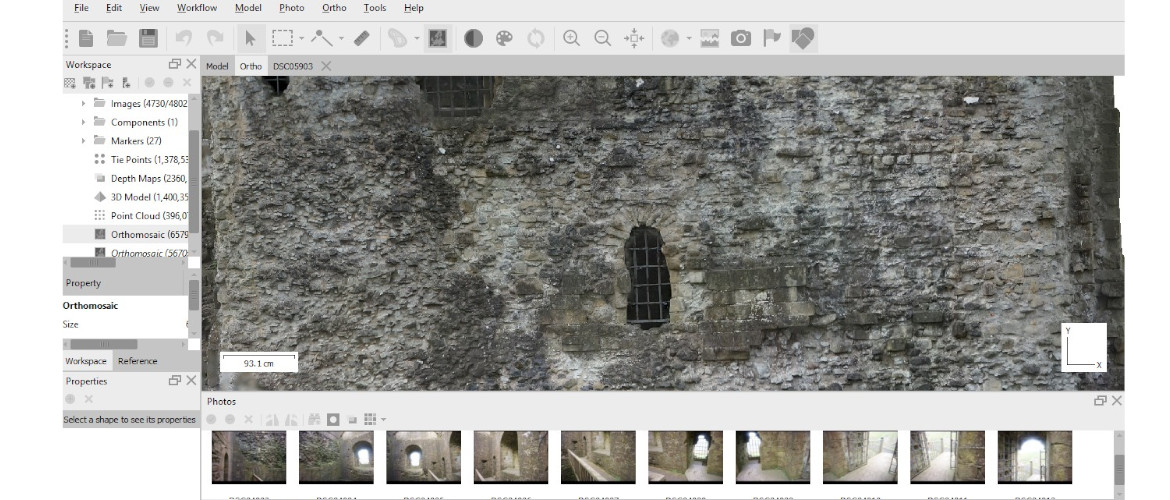Toggle the brightness contrast half-circle button

coord(473,38)
